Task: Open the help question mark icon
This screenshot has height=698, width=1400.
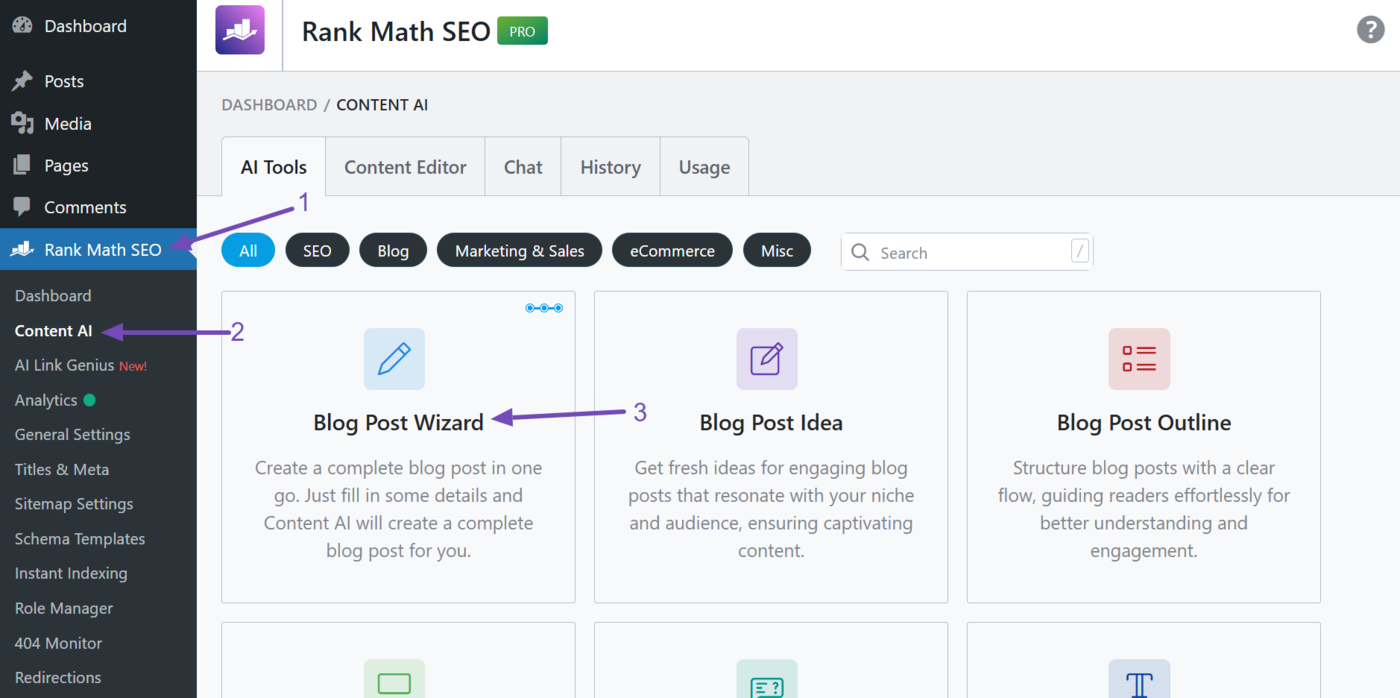Action: (x=1370, y=29)
